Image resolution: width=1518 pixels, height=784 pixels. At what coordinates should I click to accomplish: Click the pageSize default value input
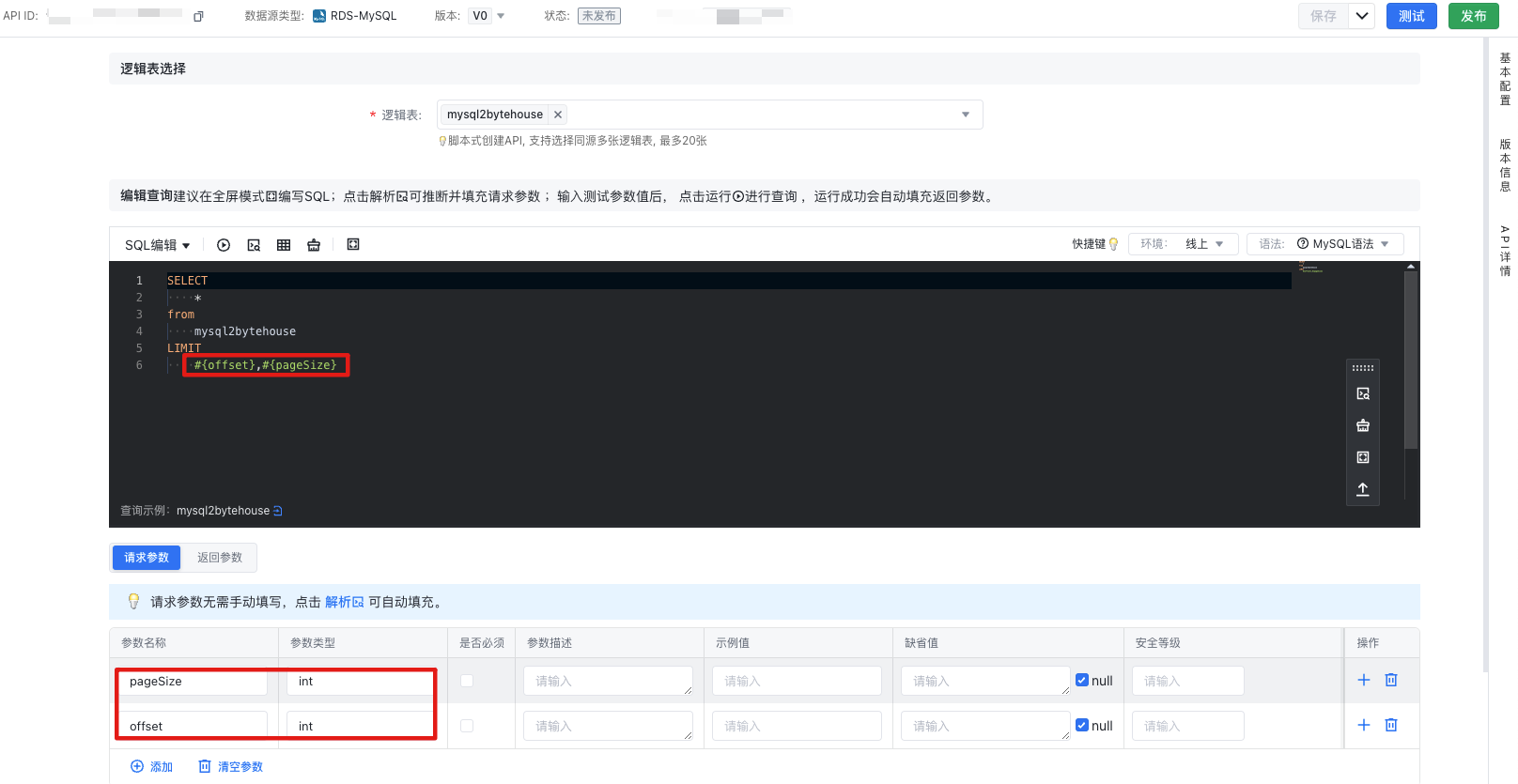coord(985,681)
